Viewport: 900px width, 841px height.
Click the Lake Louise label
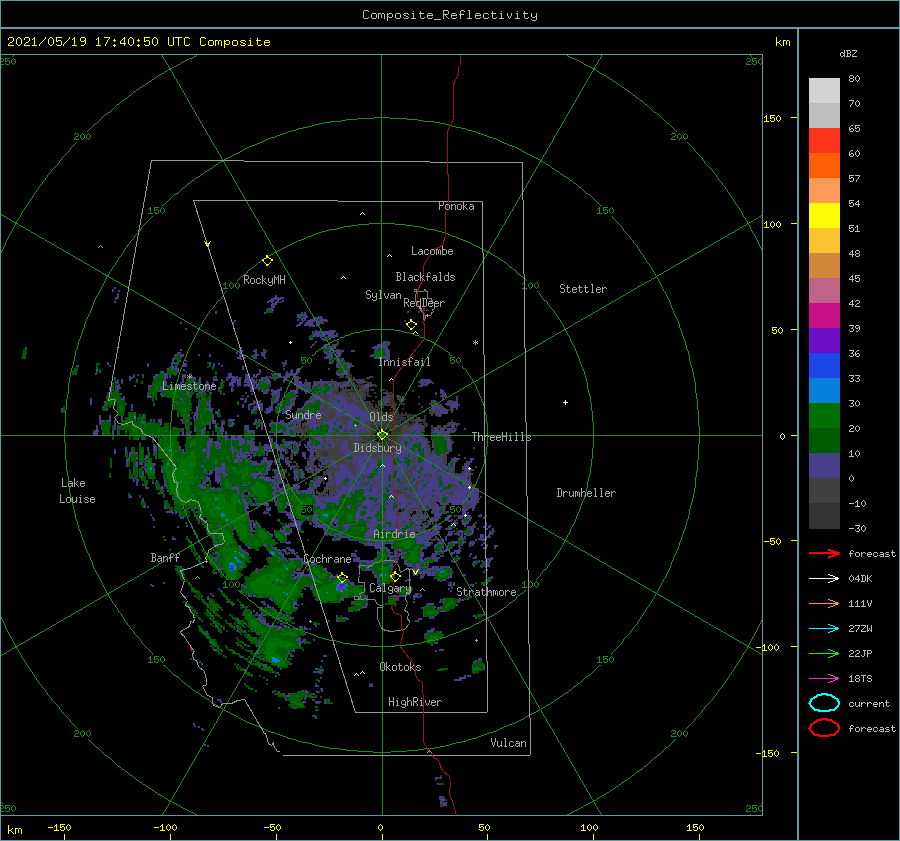[77, 491]
